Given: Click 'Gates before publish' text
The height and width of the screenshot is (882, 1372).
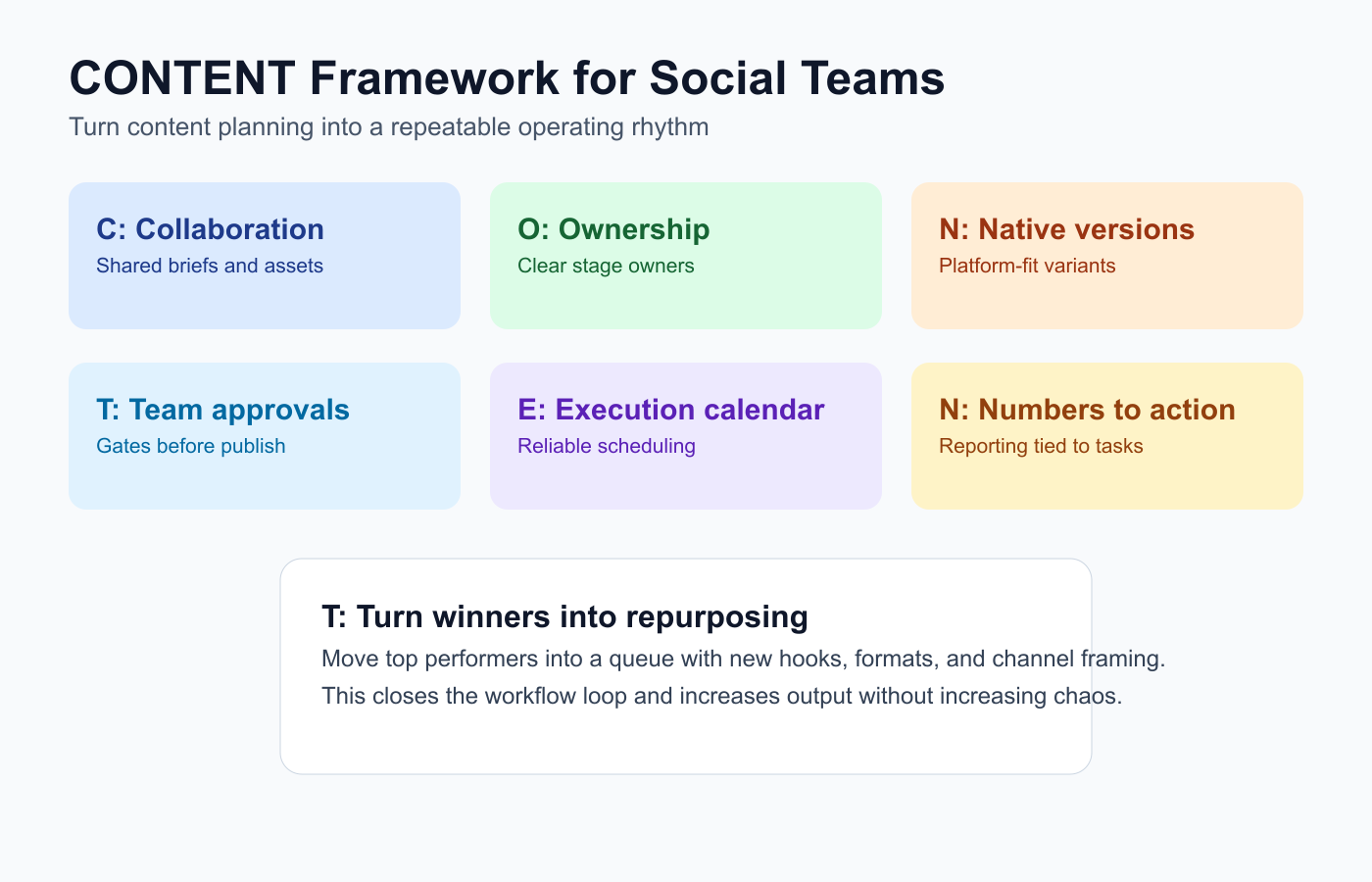Looking at the screenshot, I should point(191,446).
